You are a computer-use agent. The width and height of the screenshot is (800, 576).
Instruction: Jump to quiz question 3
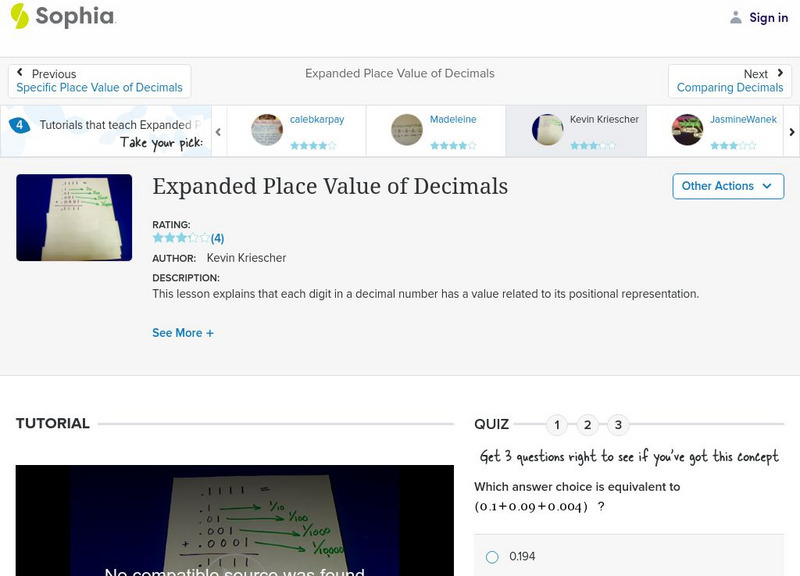click(x=618, y=425)
